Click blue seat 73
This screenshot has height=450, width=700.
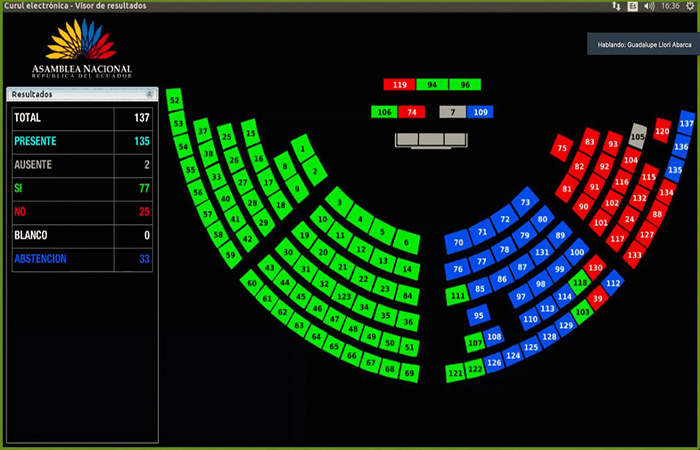(525, 202)
